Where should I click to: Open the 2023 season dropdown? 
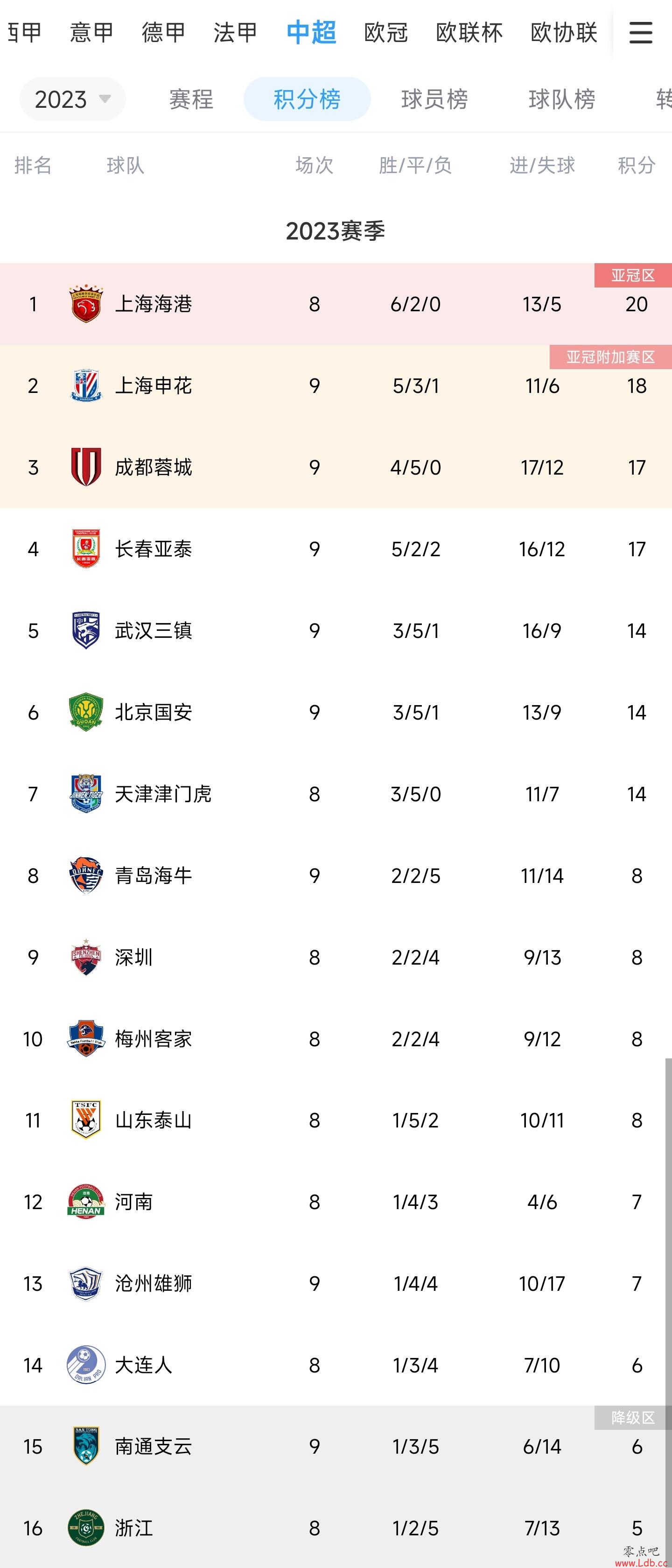tap(72, 98)
